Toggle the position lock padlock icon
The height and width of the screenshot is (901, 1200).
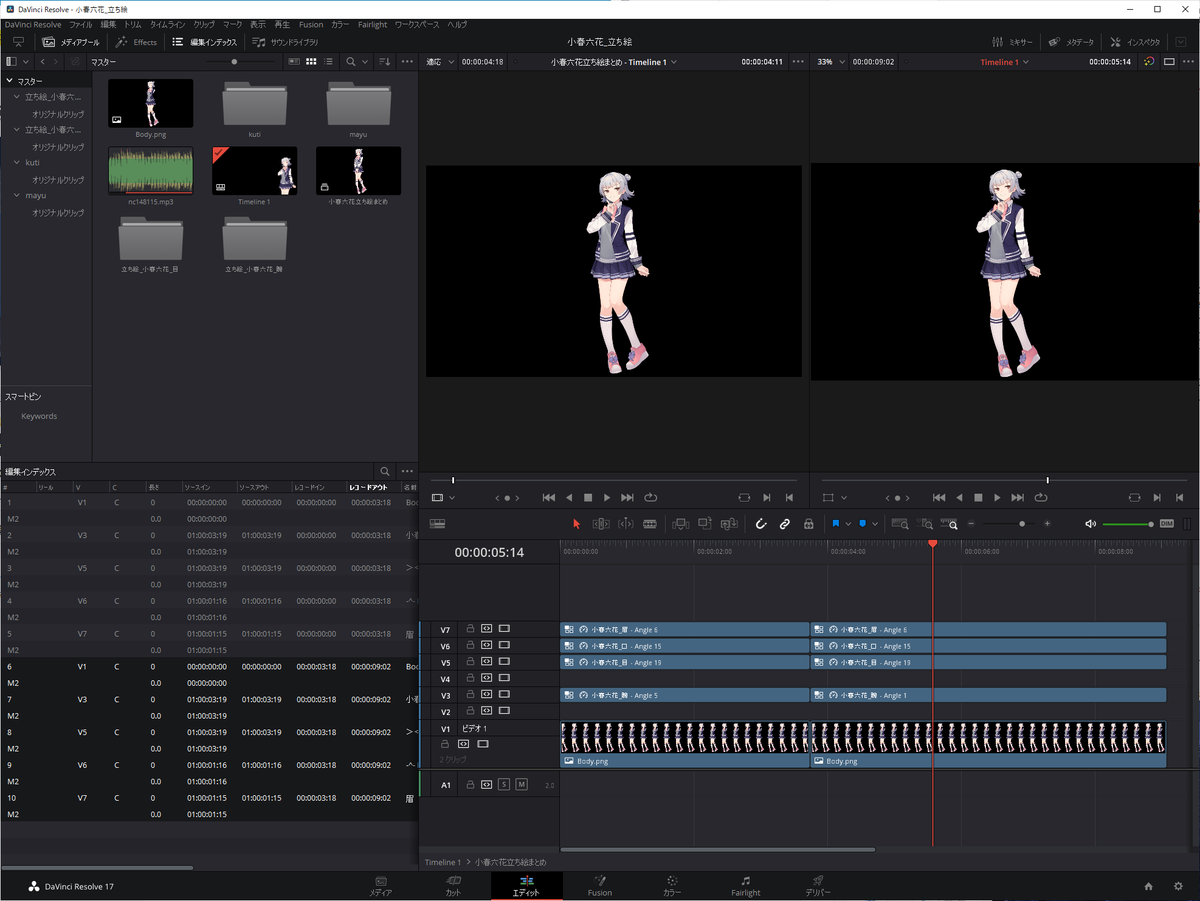(x=809, y=524)
